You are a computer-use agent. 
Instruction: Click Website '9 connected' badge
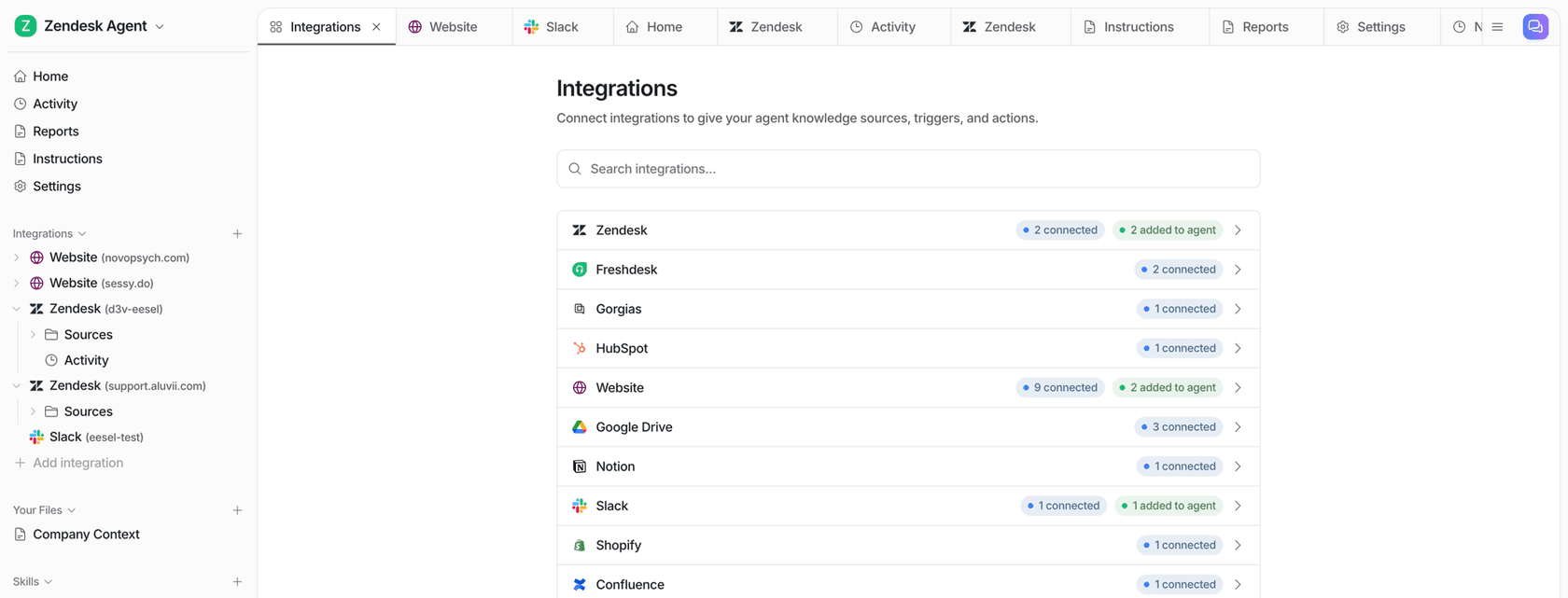pyautogui.click(x=1060, y=388)
